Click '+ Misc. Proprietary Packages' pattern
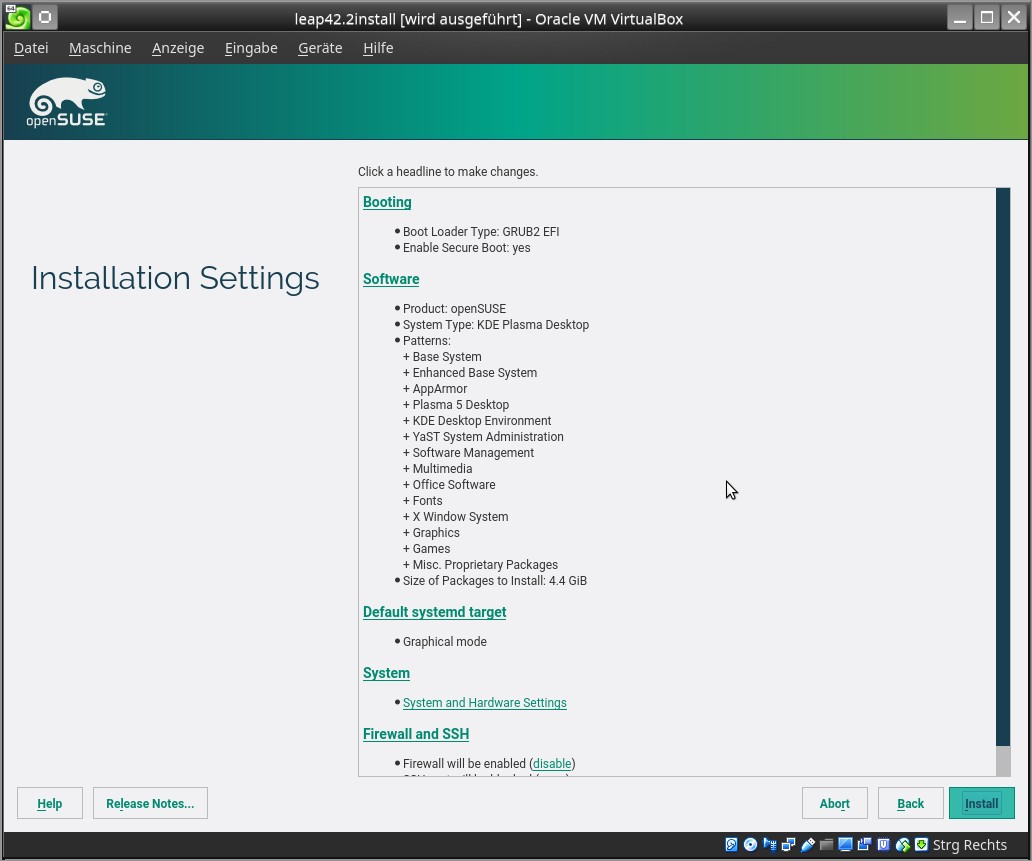 coord(480,565)
